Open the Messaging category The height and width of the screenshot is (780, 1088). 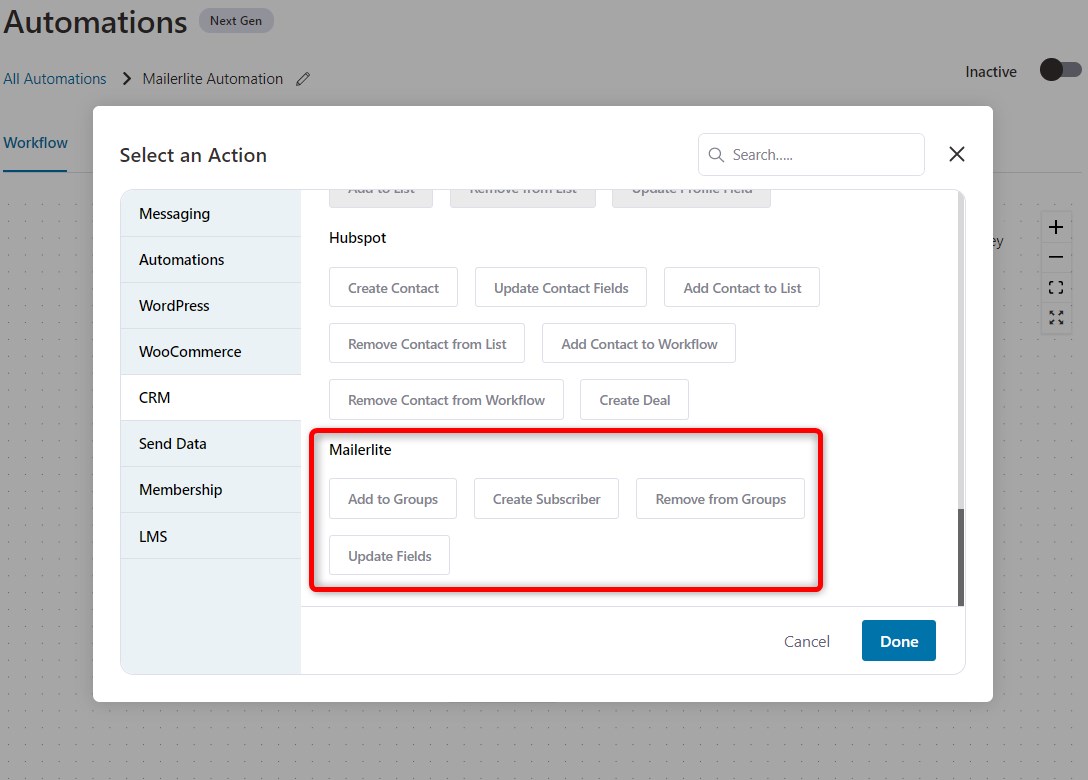(211, 214)
